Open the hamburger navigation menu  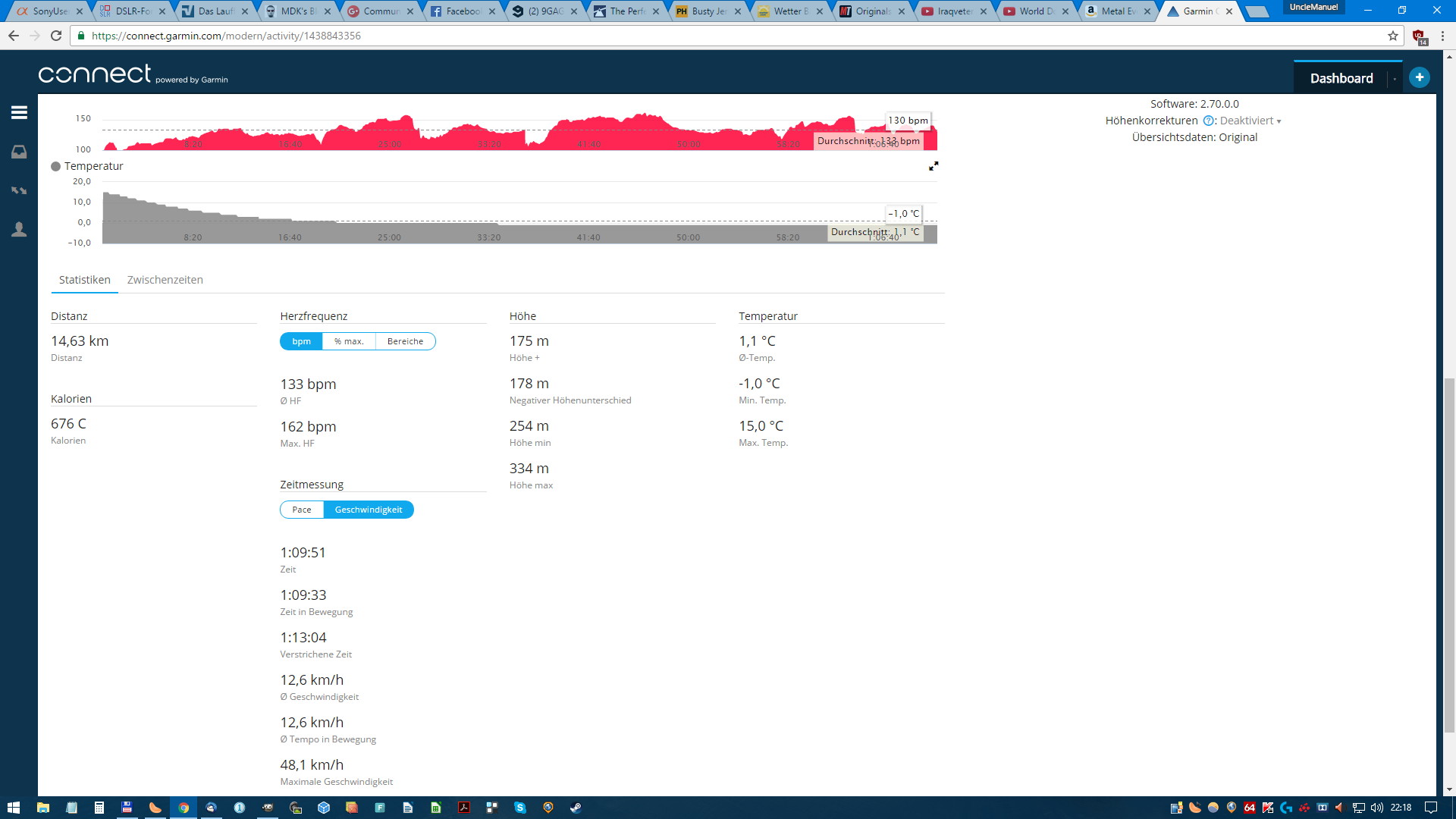(19, 112)
